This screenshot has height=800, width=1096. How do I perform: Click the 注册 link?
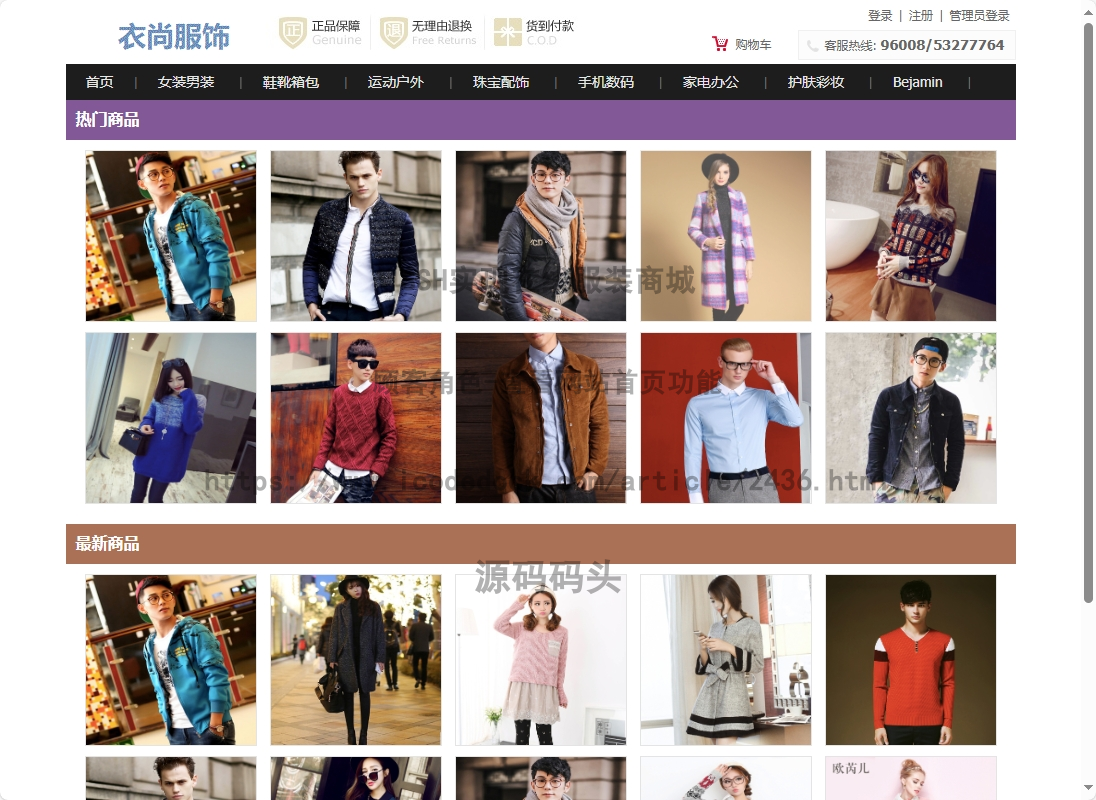(x=921, y=15)
